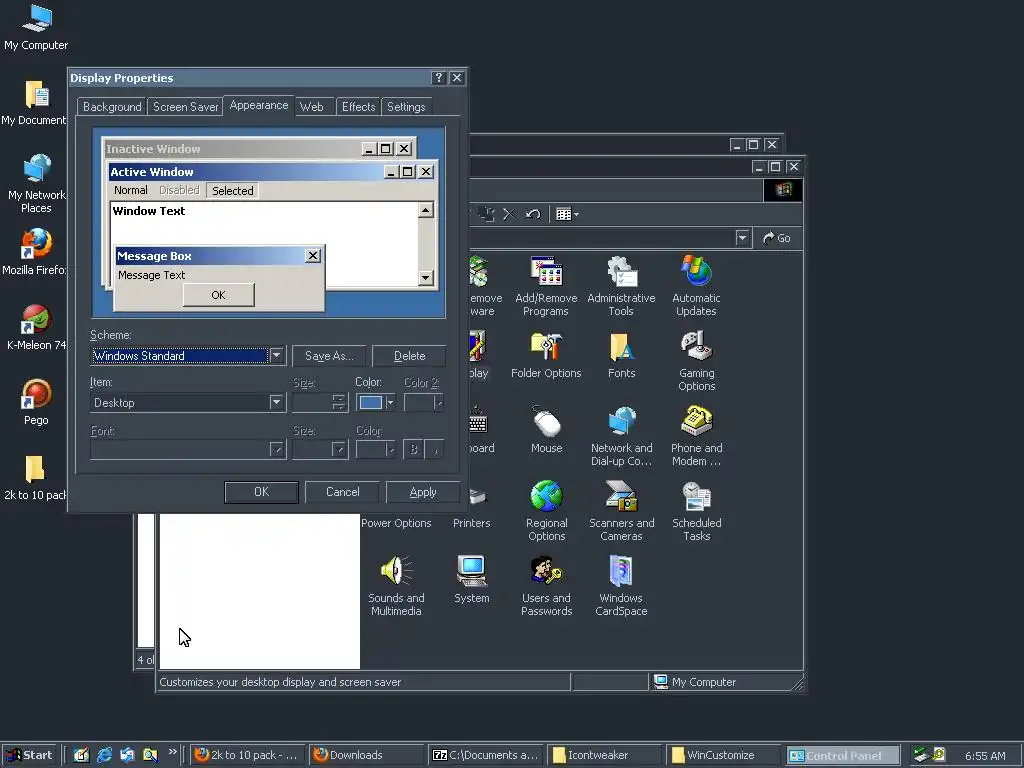Select the 2k to 10 pack folder

tap(35, 477)
